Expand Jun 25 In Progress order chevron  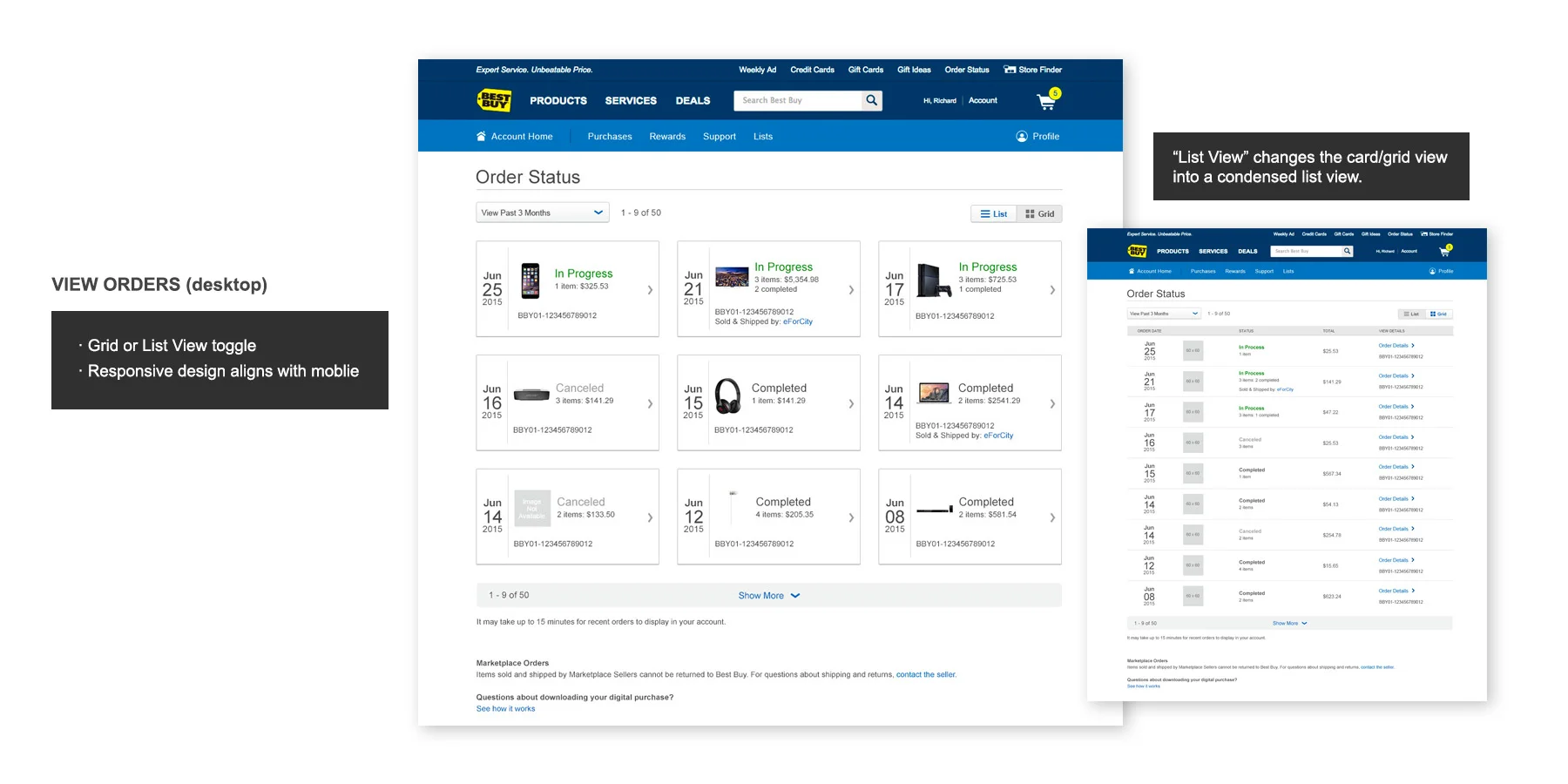tap(650, 290)
